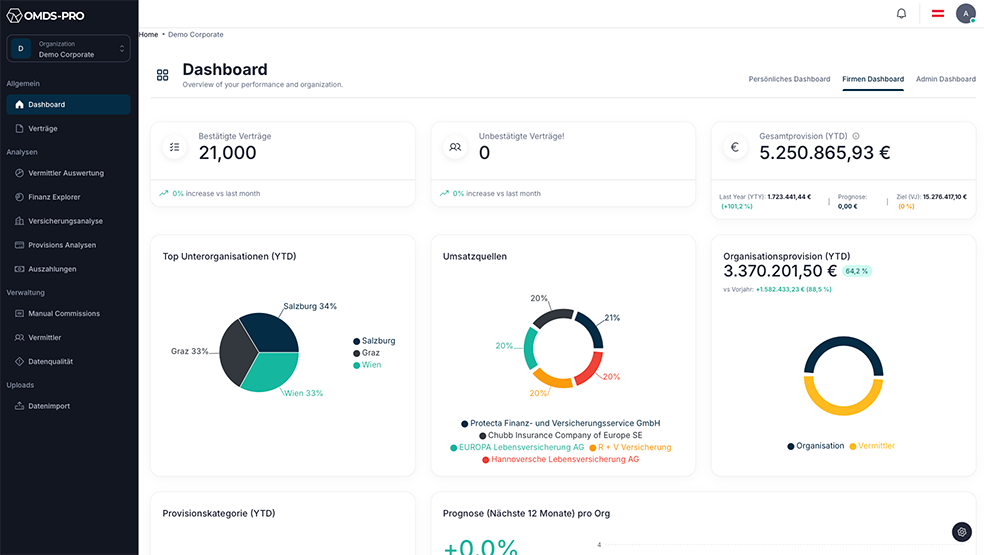Open Datenimport under Uploads
This screenshot has height=555, width=984.
pos(49,406)
